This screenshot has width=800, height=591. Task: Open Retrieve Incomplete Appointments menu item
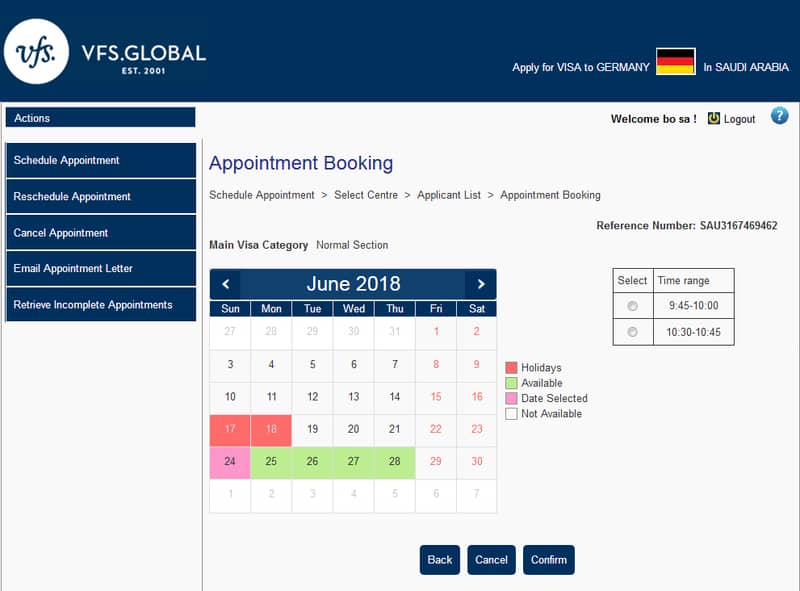tap(101, 305)
